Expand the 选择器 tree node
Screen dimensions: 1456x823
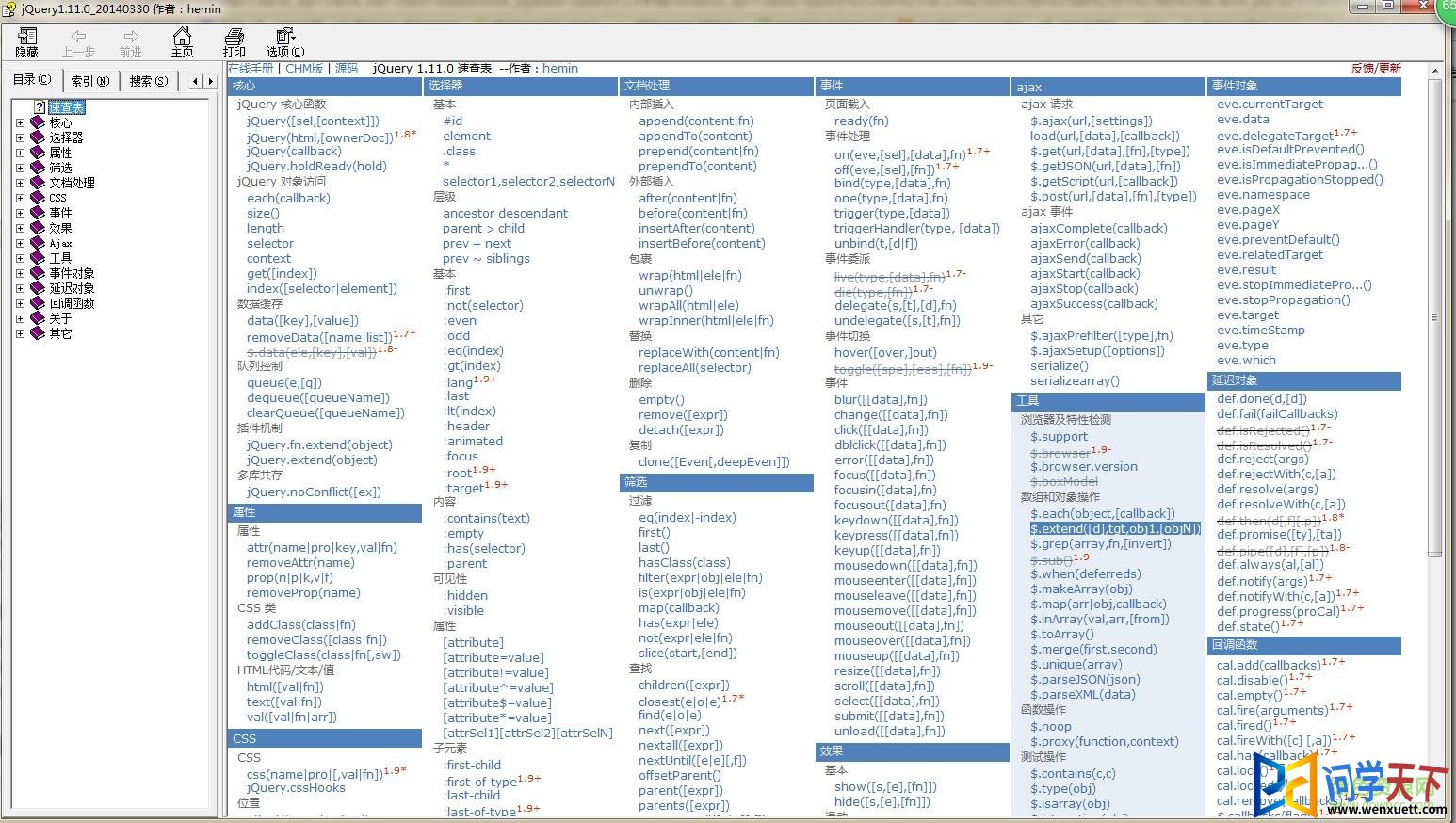coord(20,137)
